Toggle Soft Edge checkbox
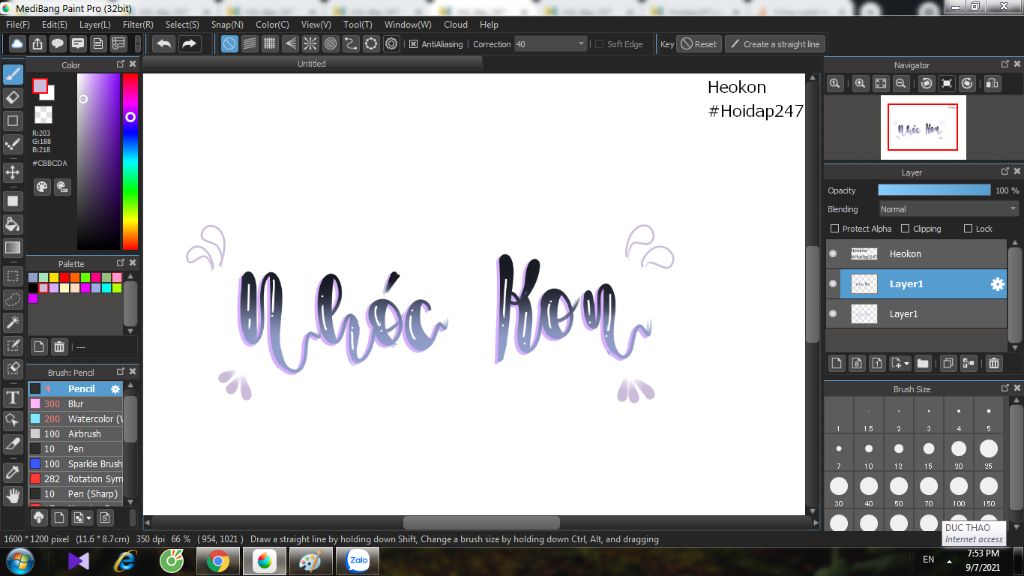This screenshot has height=576, width=1024. [600, 44]
